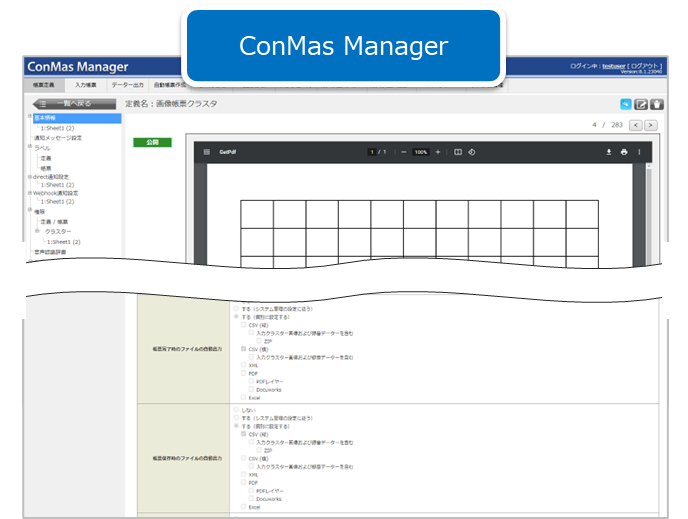Check the last Excel checkbox at bottom
Screen dimensions: 688x519
244,508
